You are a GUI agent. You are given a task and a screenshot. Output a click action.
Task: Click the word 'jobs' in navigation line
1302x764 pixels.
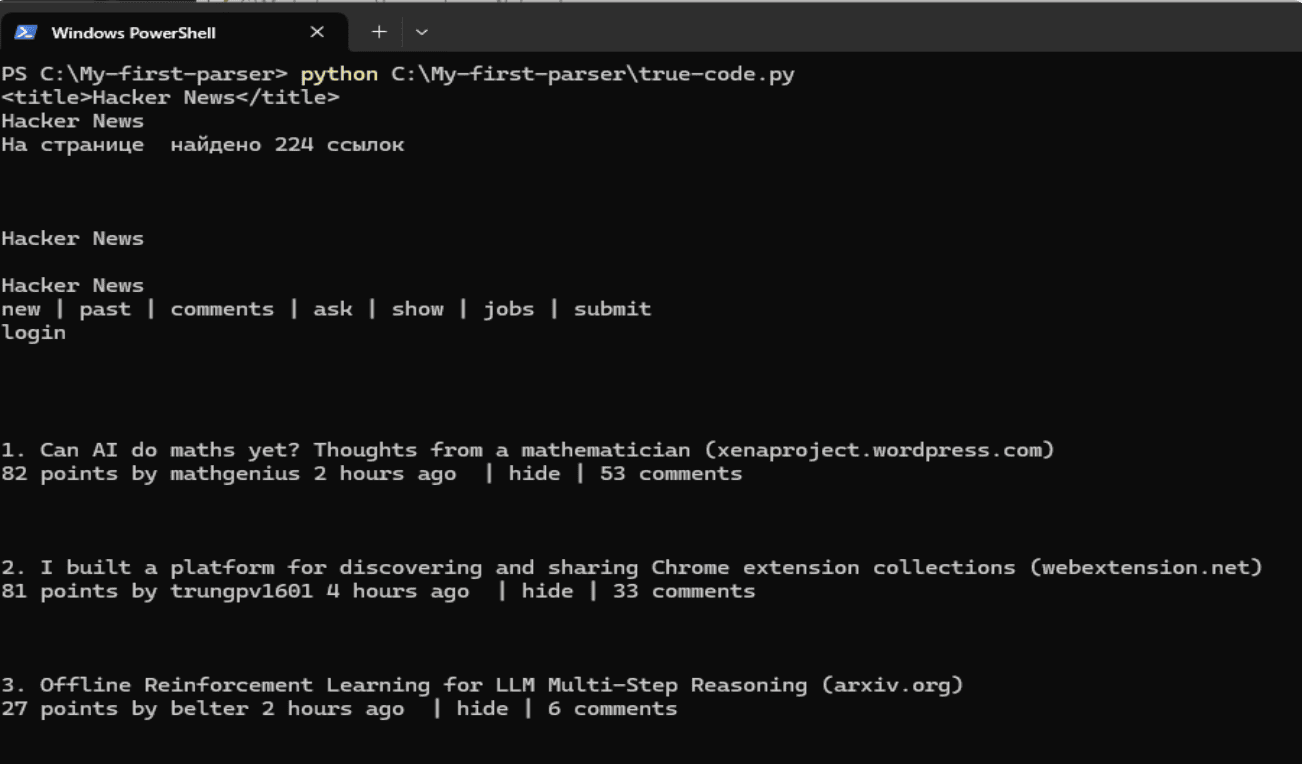(x=509, y=309)
